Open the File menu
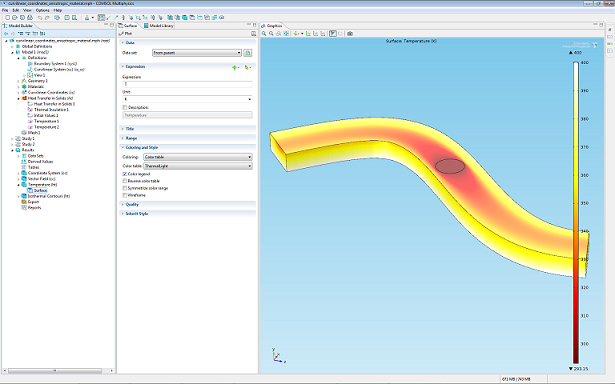The height and width of the screenshot is (384, 615). coord(5,10)
